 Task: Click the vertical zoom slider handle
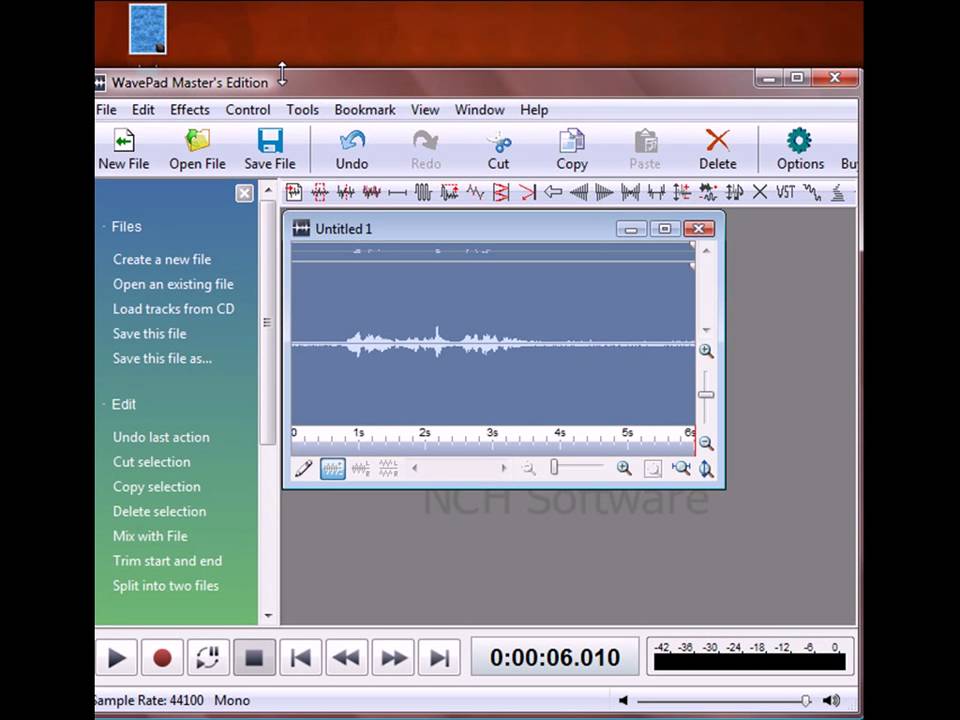click(x=706, y=395)
